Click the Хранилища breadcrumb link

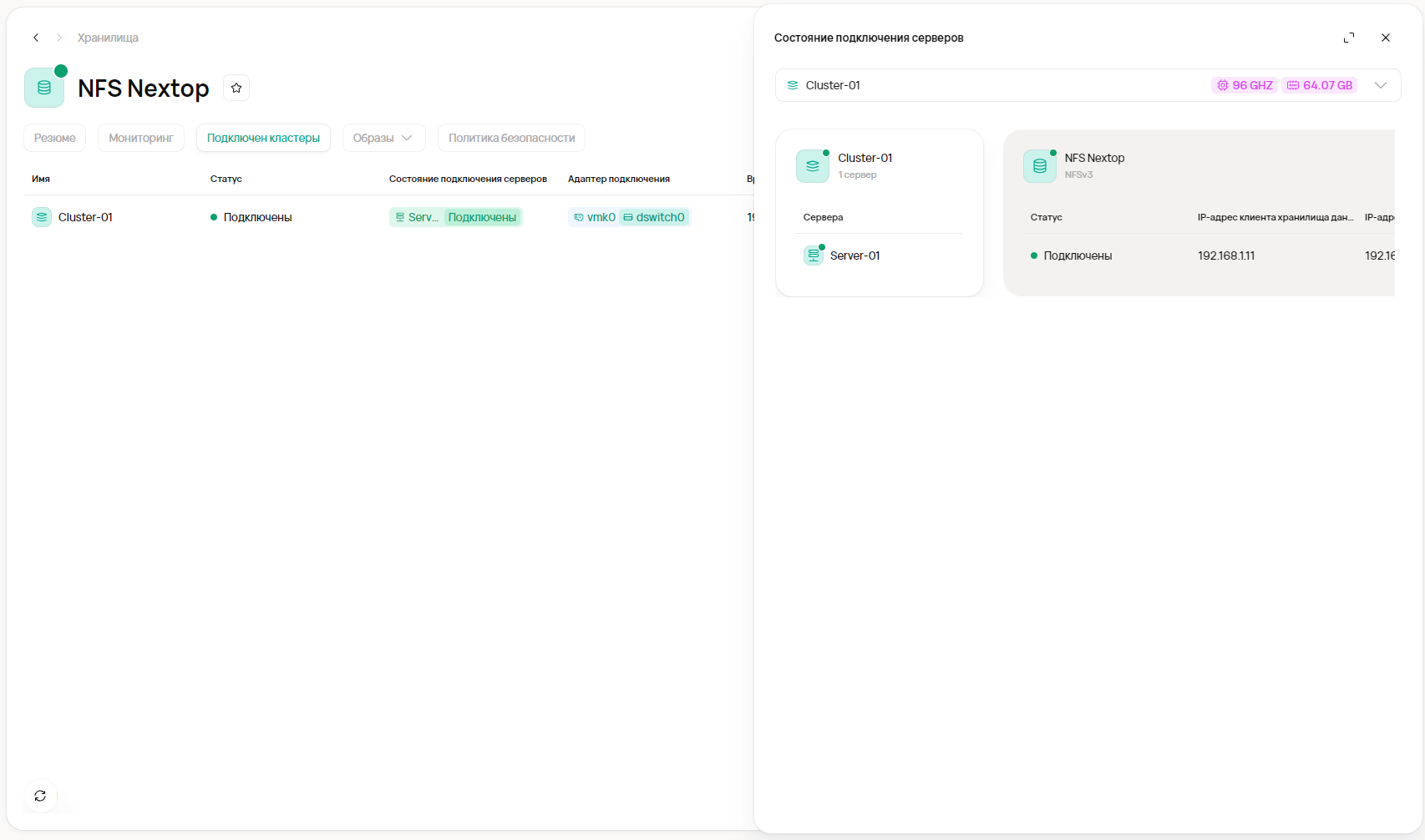[x=108, y=38]
